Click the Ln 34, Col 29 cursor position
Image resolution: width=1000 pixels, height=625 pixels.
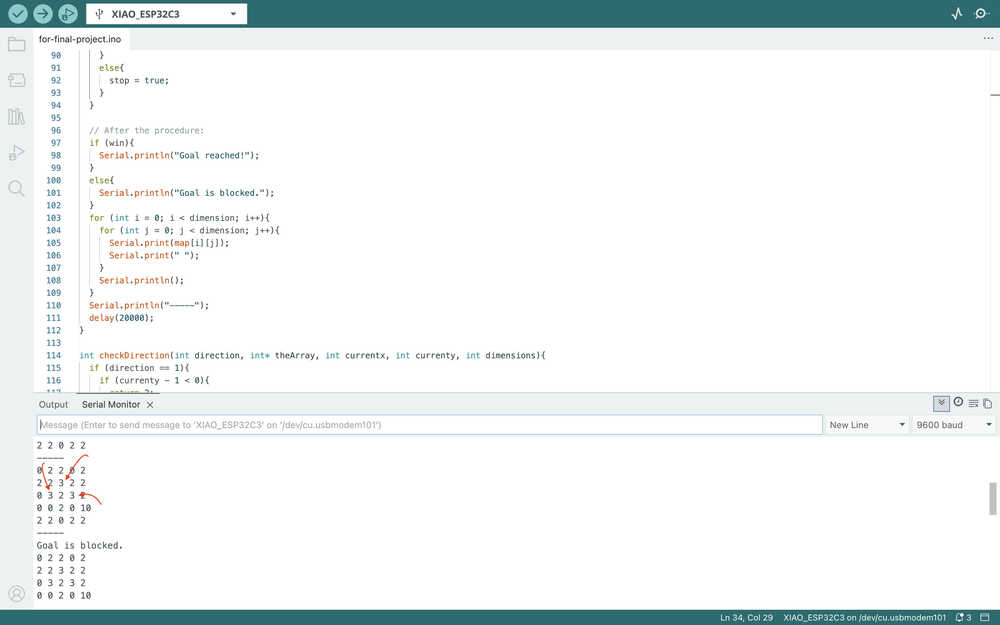pos(746,617)
